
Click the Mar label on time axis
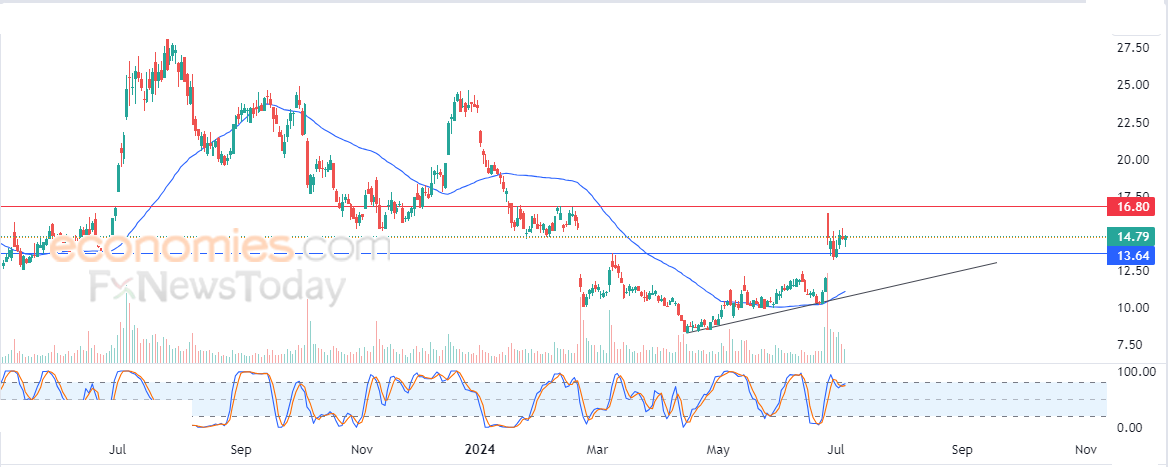(597, 450)
